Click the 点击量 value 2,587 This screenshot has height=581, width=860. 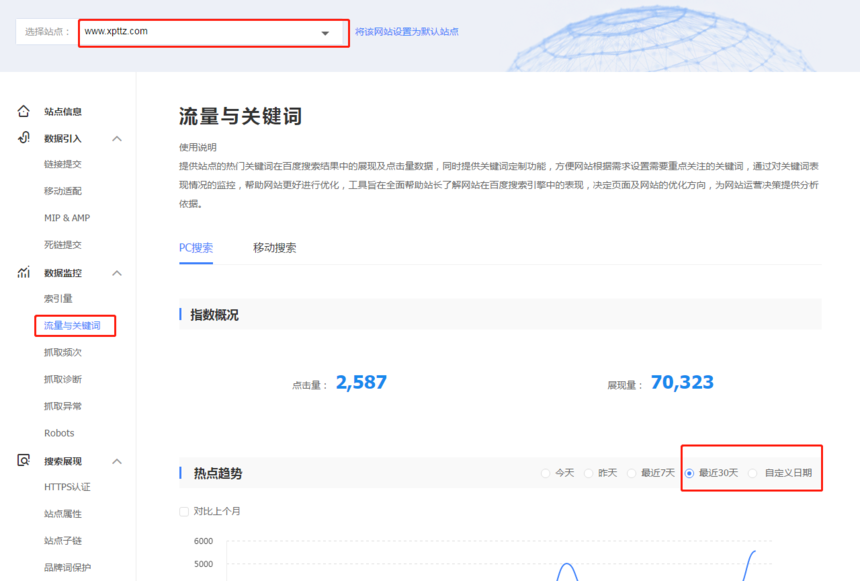361,382
